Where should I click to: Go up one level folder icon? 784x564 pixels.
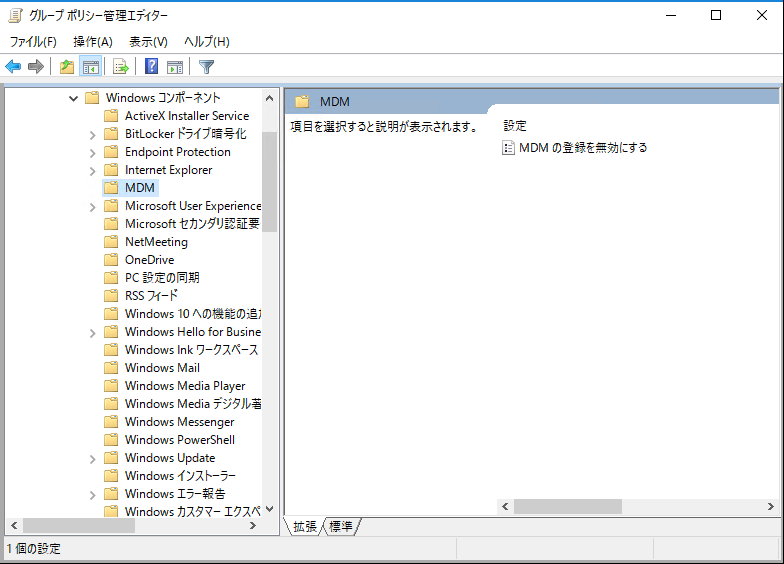(x=66, y=66)
